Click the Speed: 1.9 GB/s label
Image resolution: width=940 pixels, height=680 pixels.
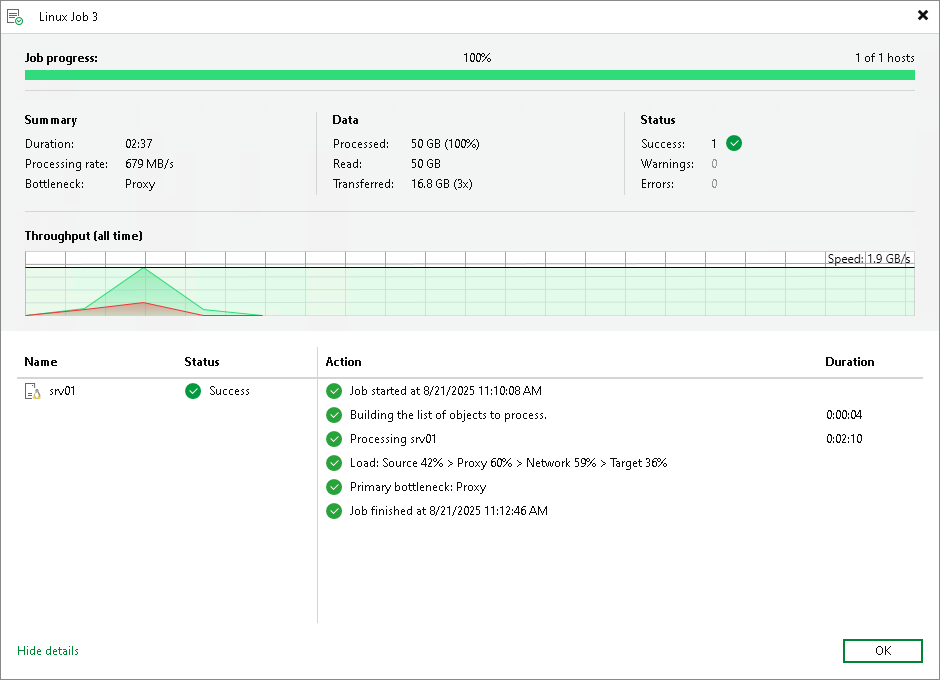(869, 258)
